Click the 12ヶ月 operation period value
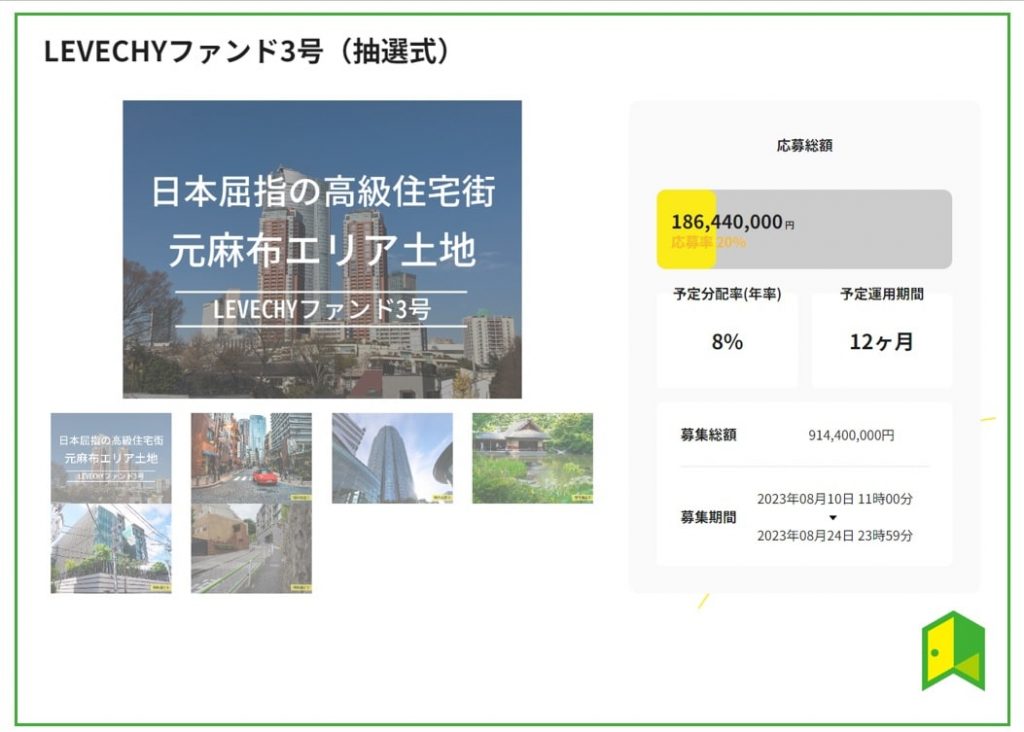This screenshot has width=1024, height=732. tap(881, 342)
